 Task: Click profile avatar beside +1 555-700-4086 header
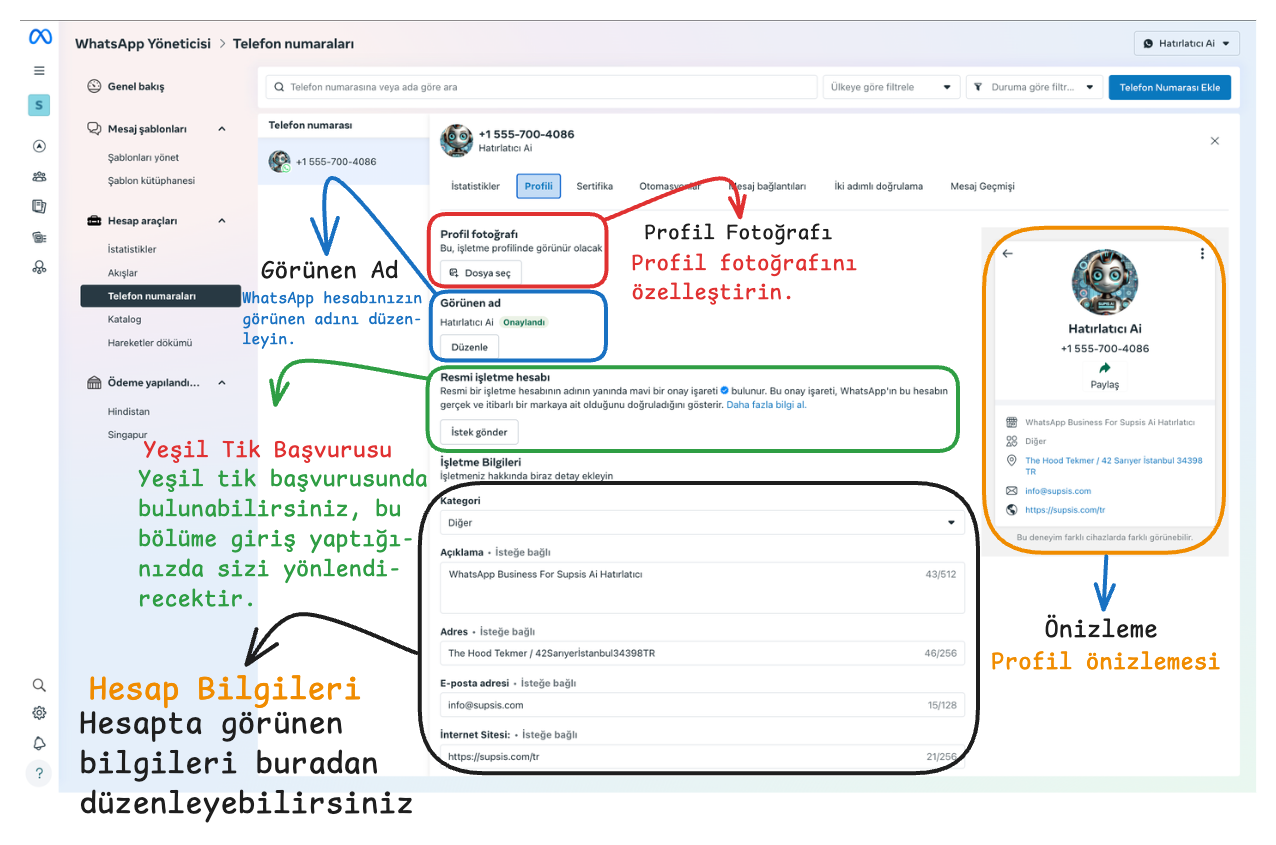pyautogui.click(x=456, y=141)
